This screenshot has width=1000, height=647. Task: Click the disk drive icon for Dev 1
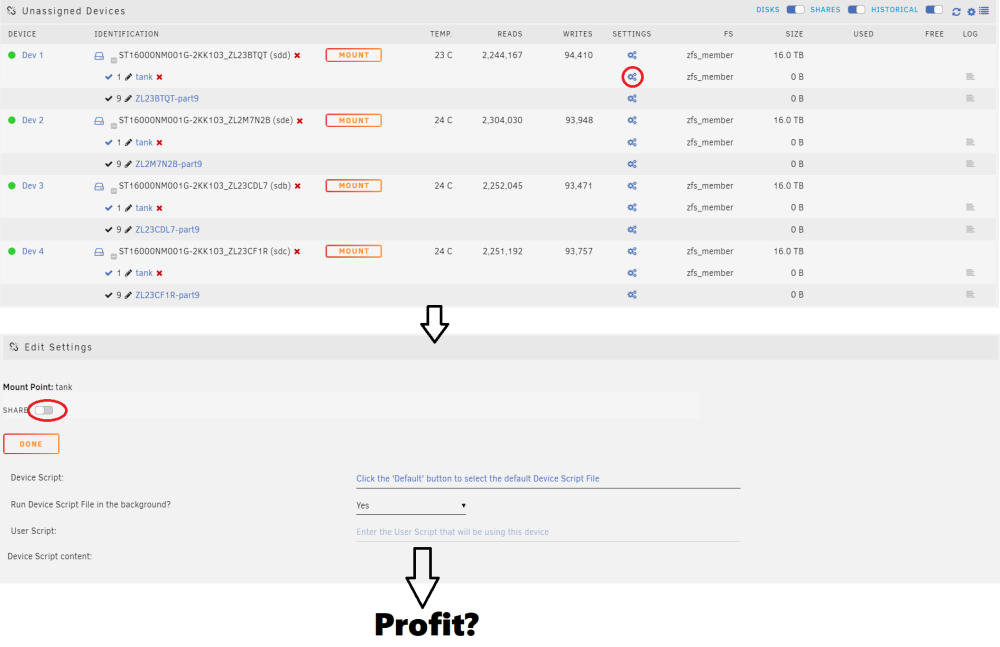pyautogui.click(x=99, y=56)
